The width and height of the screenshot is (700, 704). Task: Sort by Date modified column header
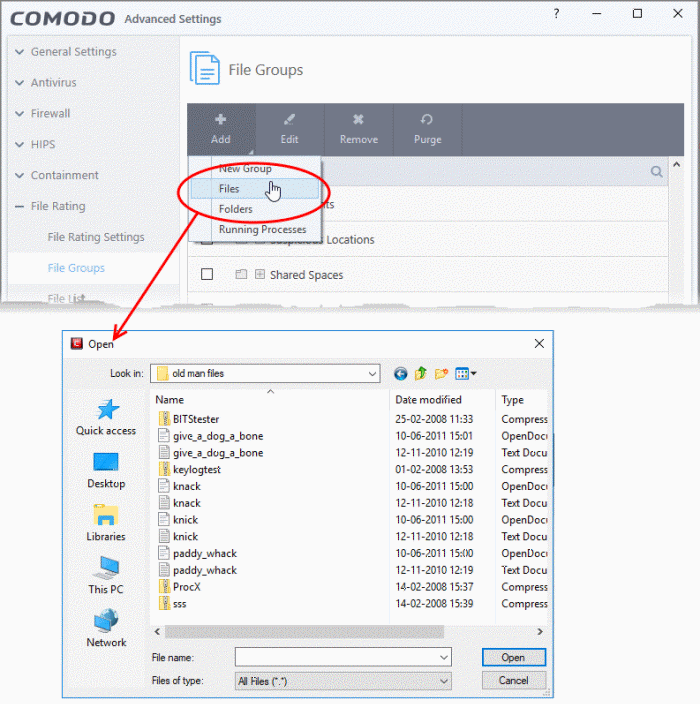click(428, 400)
